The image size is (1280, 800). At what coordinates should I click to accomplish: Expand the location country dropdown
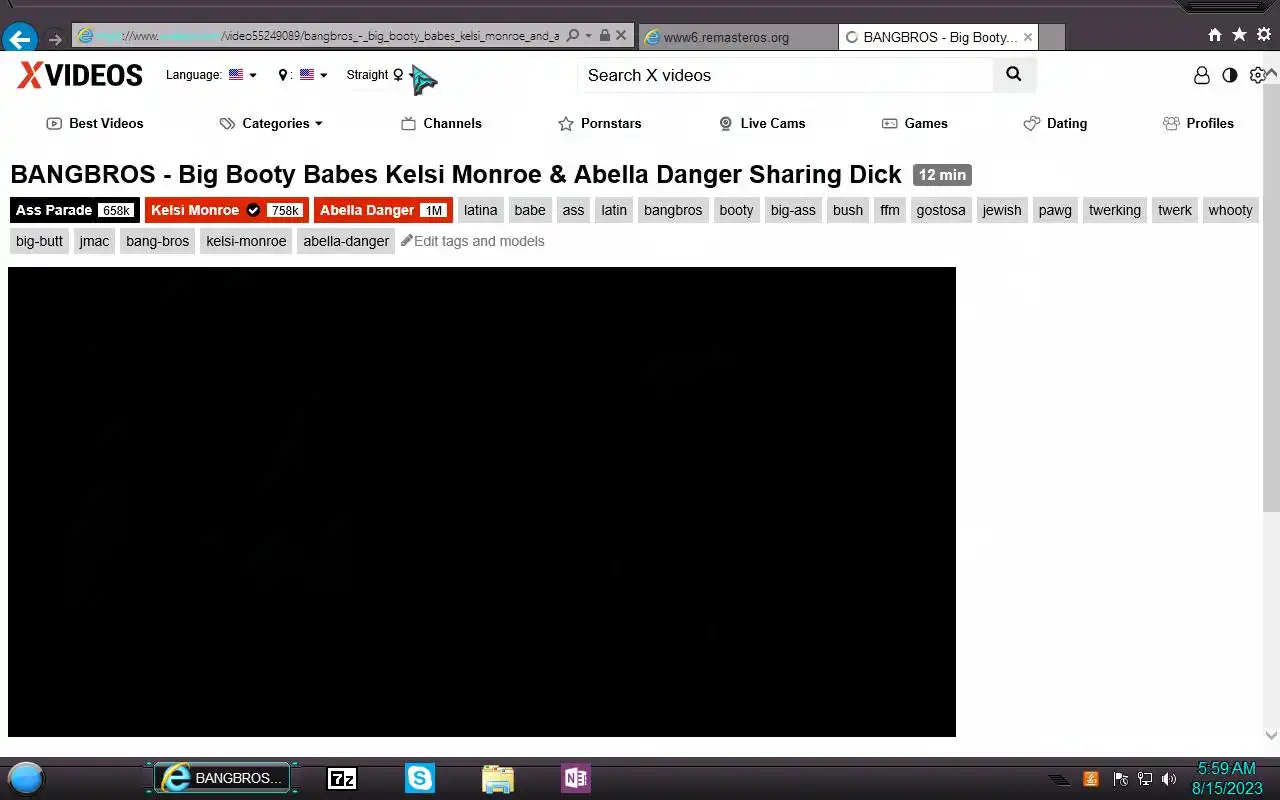click(303, 75)
